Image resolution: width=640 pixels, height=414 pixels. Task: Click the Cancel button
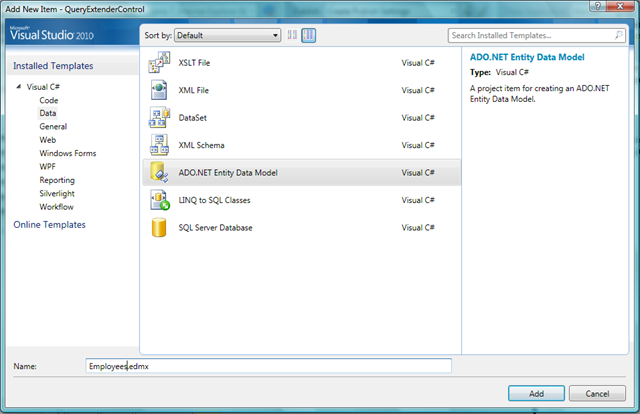(x=597, y=394)
